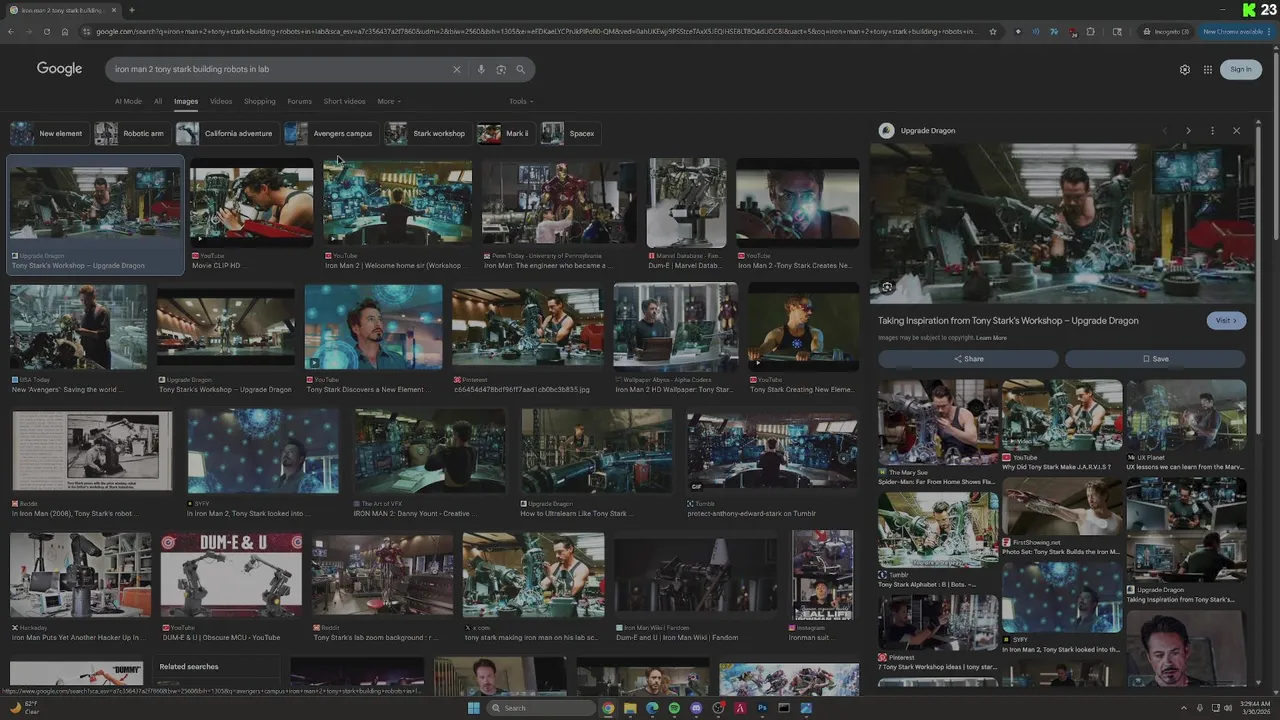
Task: Filter by California adventure chip
Action: [x=226, y=133]
